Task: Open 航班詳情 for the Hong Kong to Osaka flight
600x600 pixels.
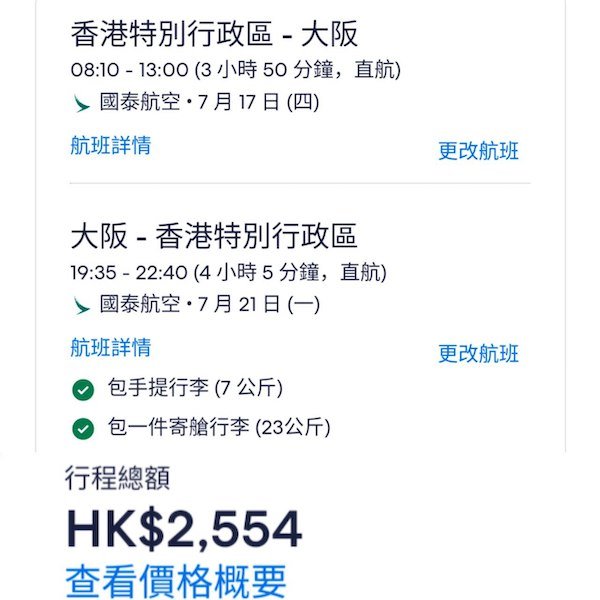Action: coord(111,145)
